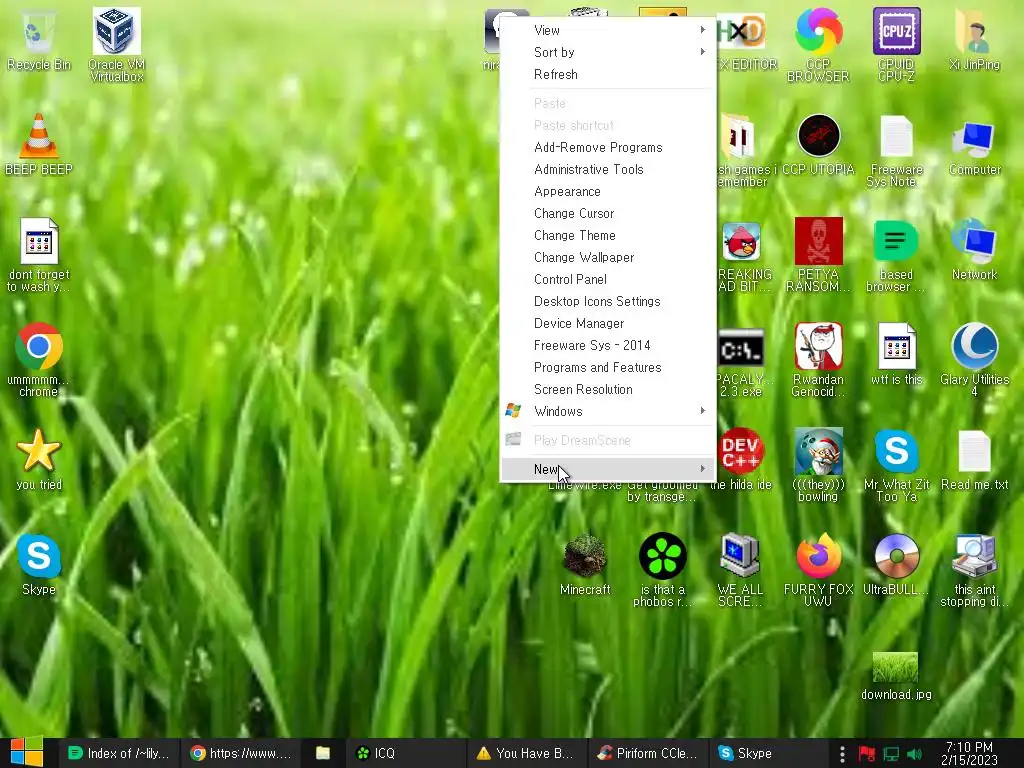Open 'You Have B...' warning taskbar button
Viewport: 1024px width, 768px height.
click(x=526, y=753)
